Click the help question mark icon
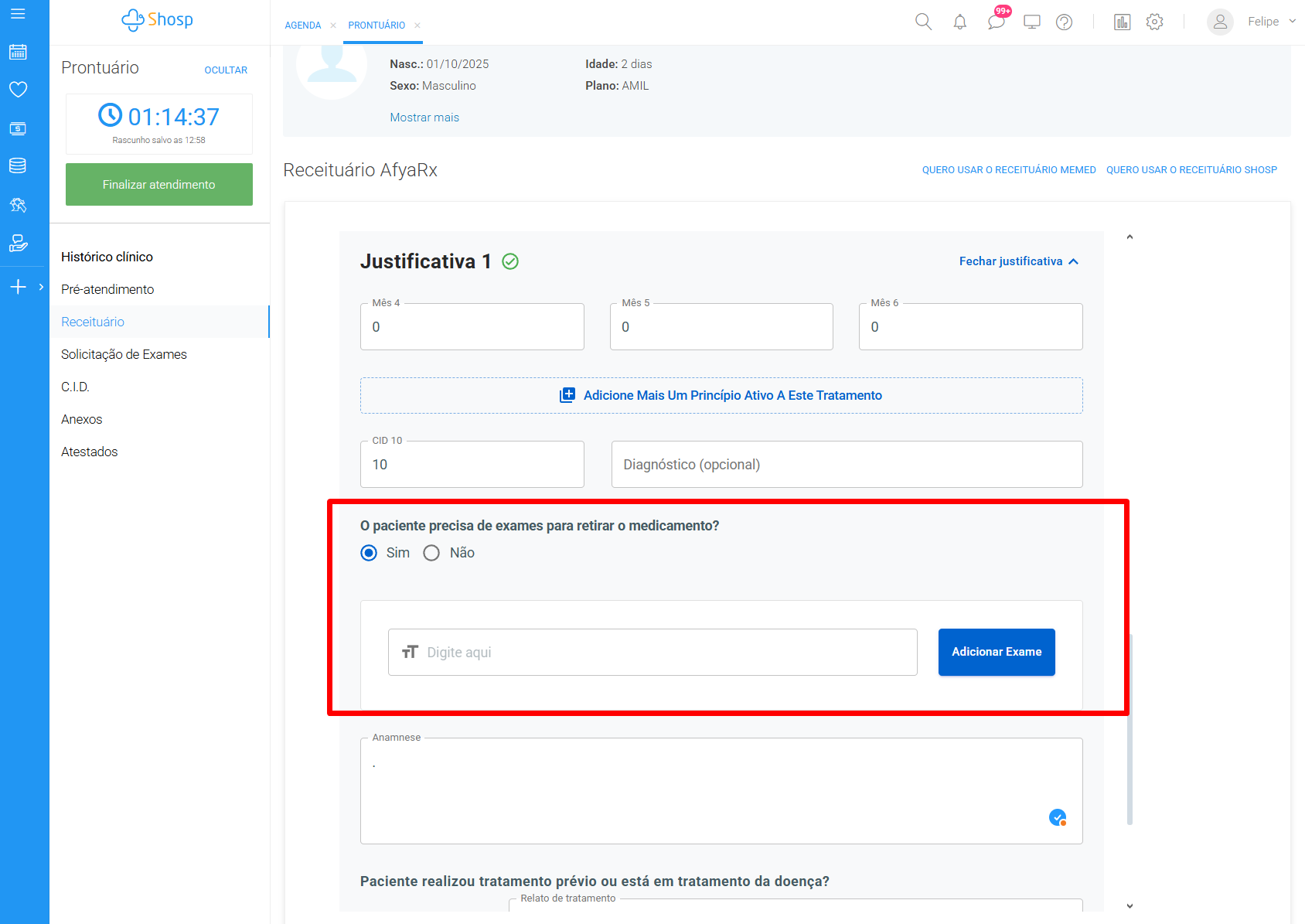 pyautogui.click(x=1064, y=22)
